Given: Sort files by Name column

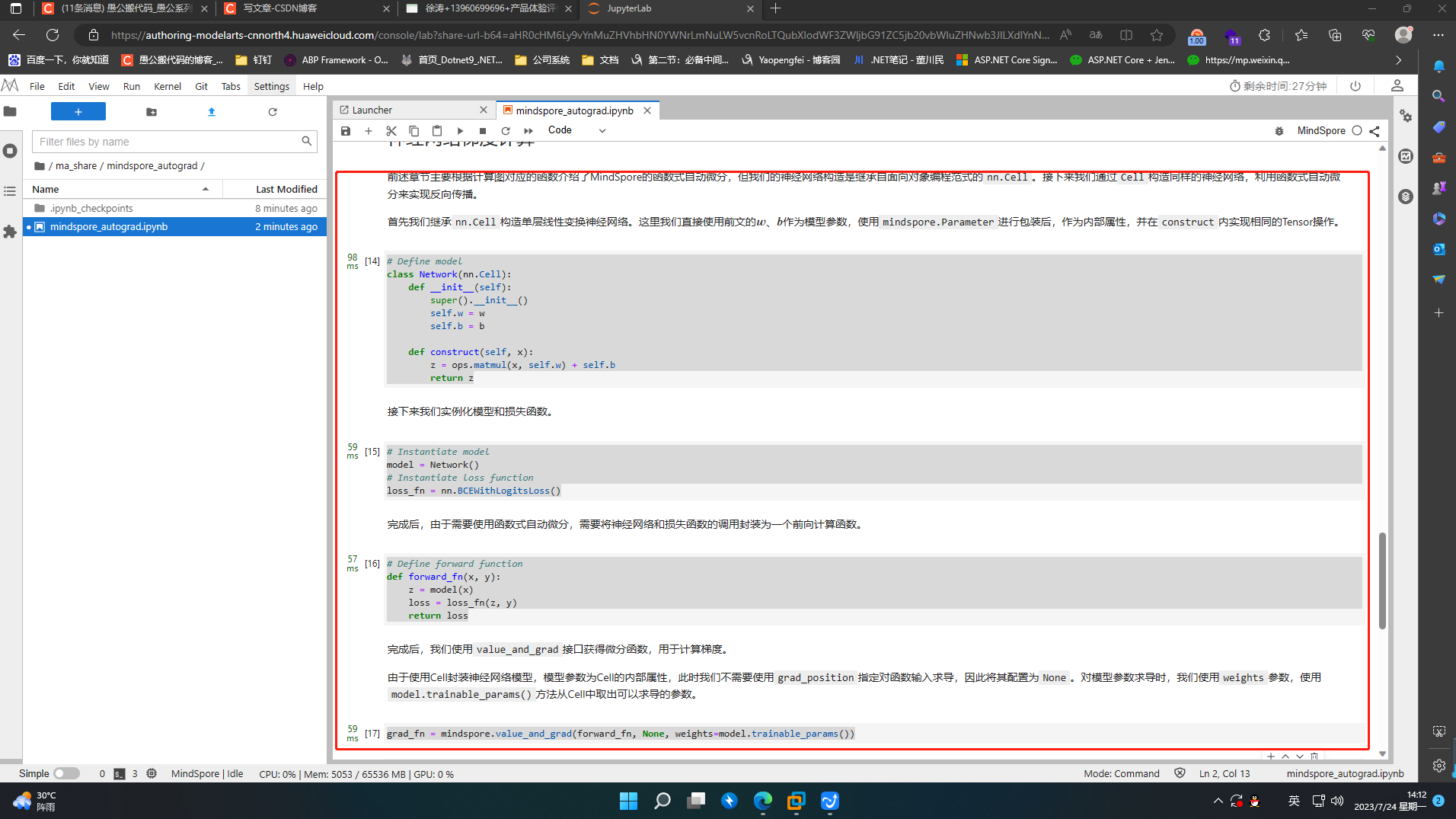Looking at the screenshot, I should (x=122, y=189).
